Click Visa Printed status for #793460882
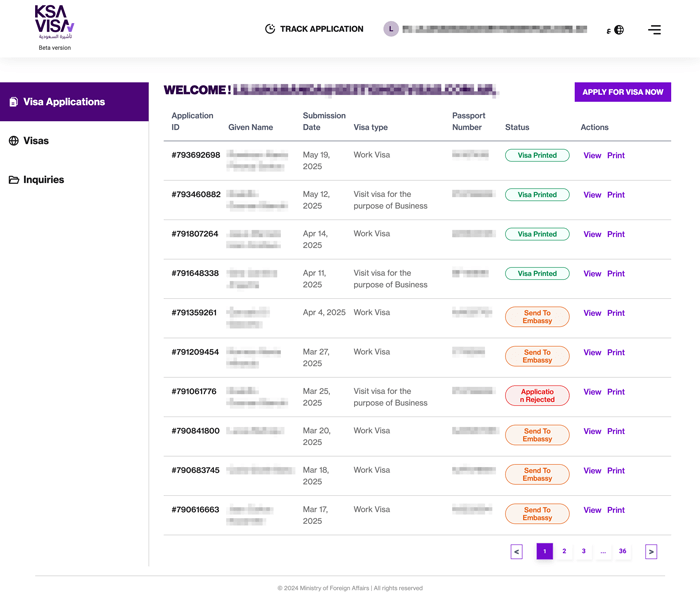Viewport: 700px width, 592px height. pyautogui.click(x=537, y=195)
